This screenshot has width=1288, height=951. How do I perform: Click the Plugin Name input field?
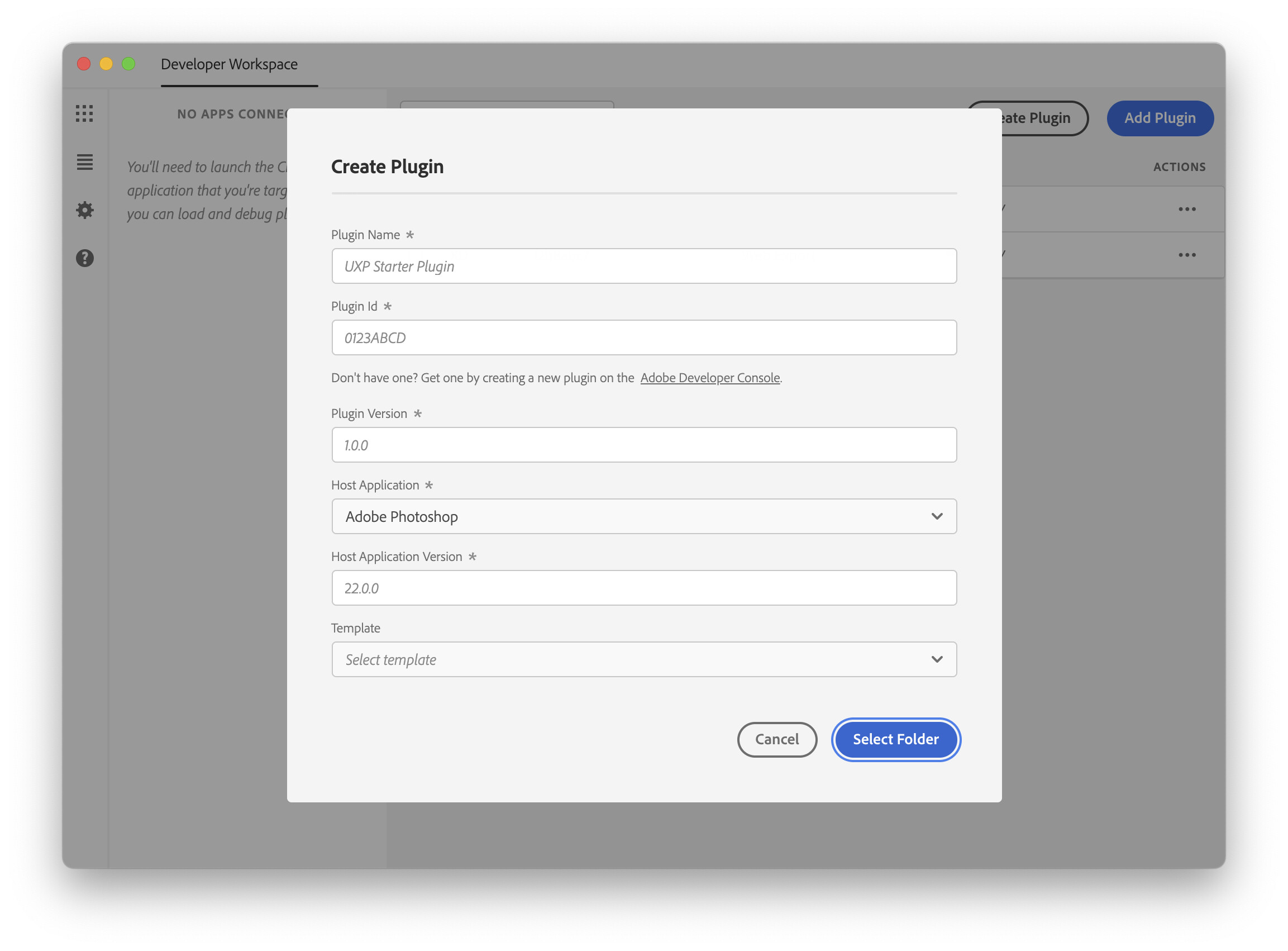point(643,266)
